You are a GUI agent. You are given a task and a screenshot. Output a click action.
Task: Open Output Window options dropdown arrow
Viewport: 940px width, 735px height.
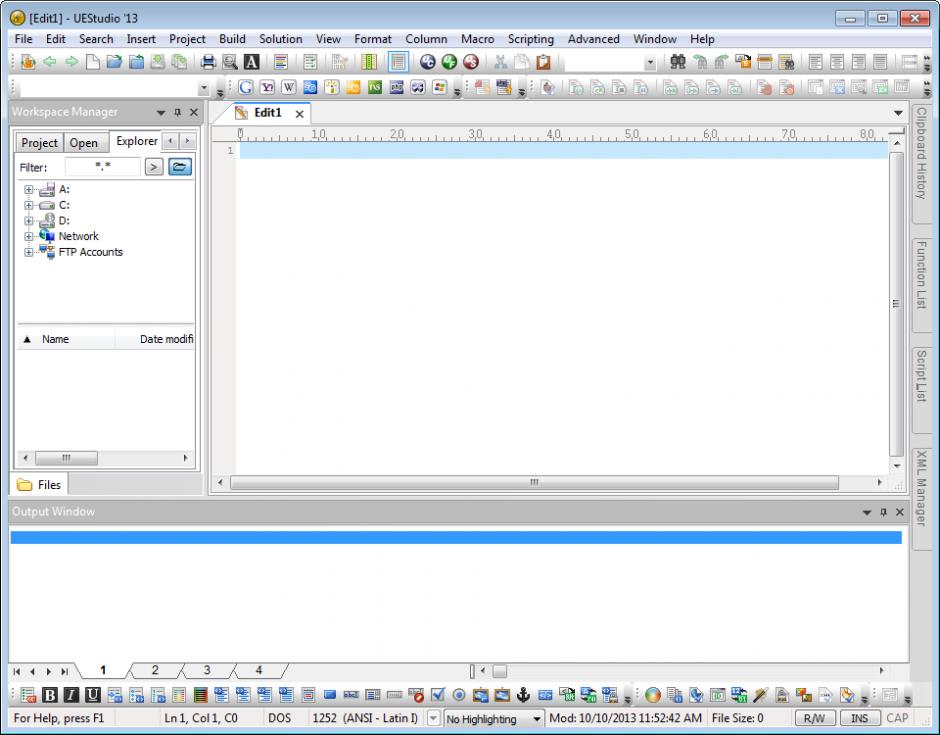[866, 512]
